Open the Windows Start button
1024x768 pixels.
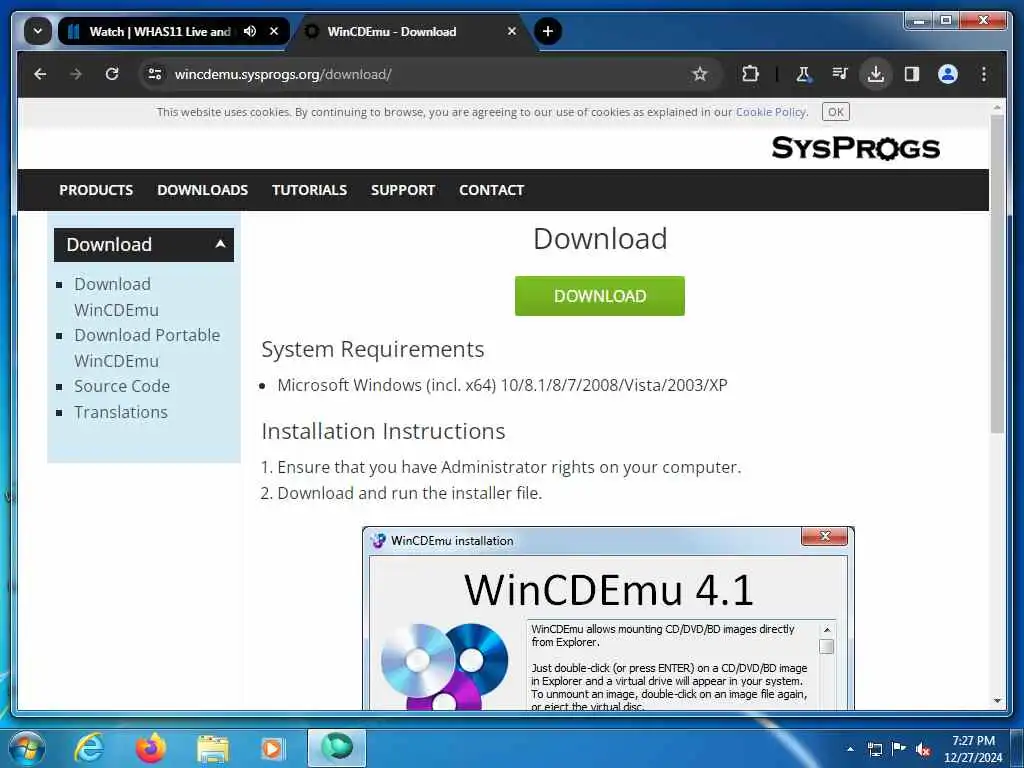[x=26, y=748]
